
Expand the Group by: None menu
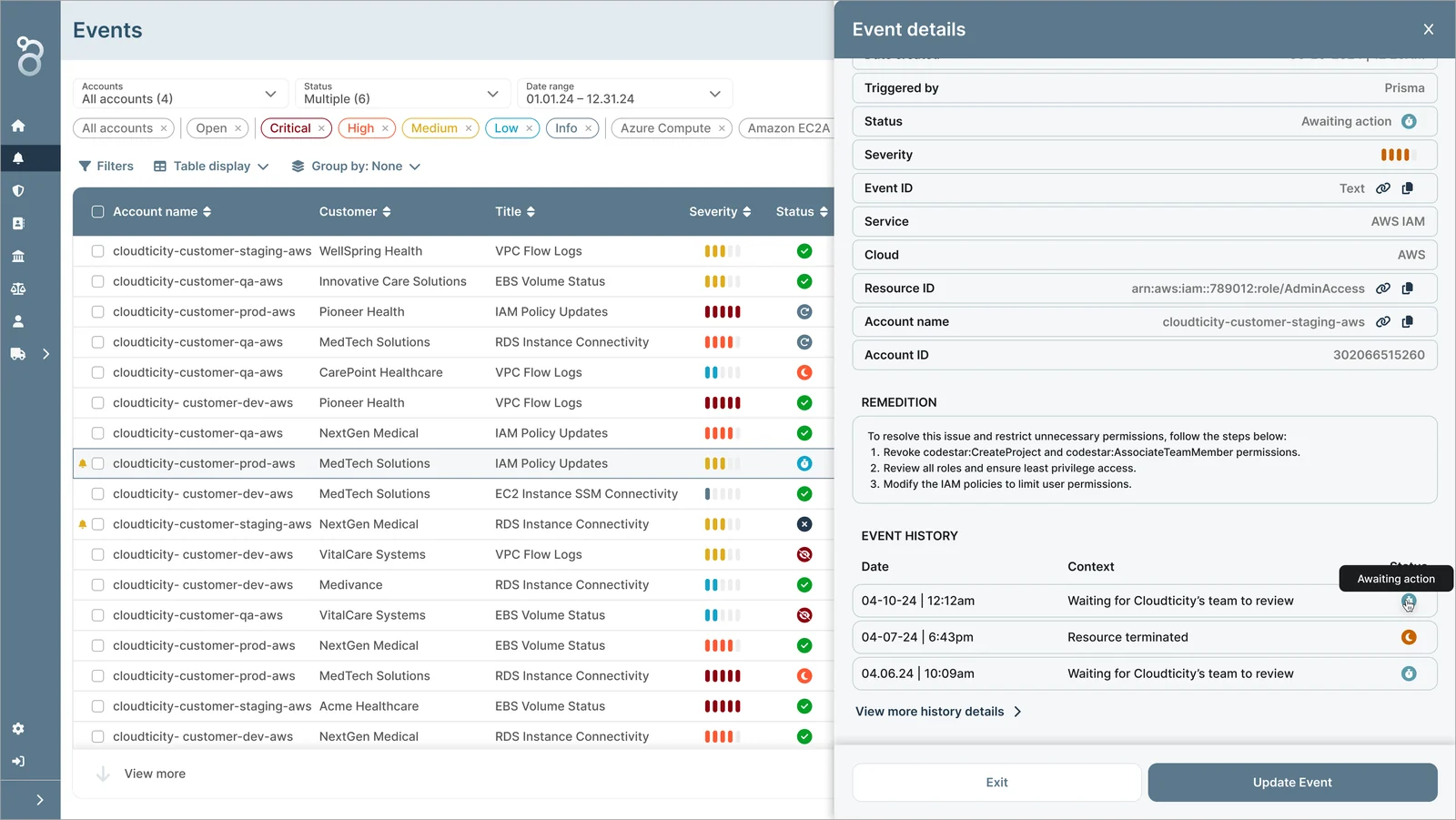[356, 167]
